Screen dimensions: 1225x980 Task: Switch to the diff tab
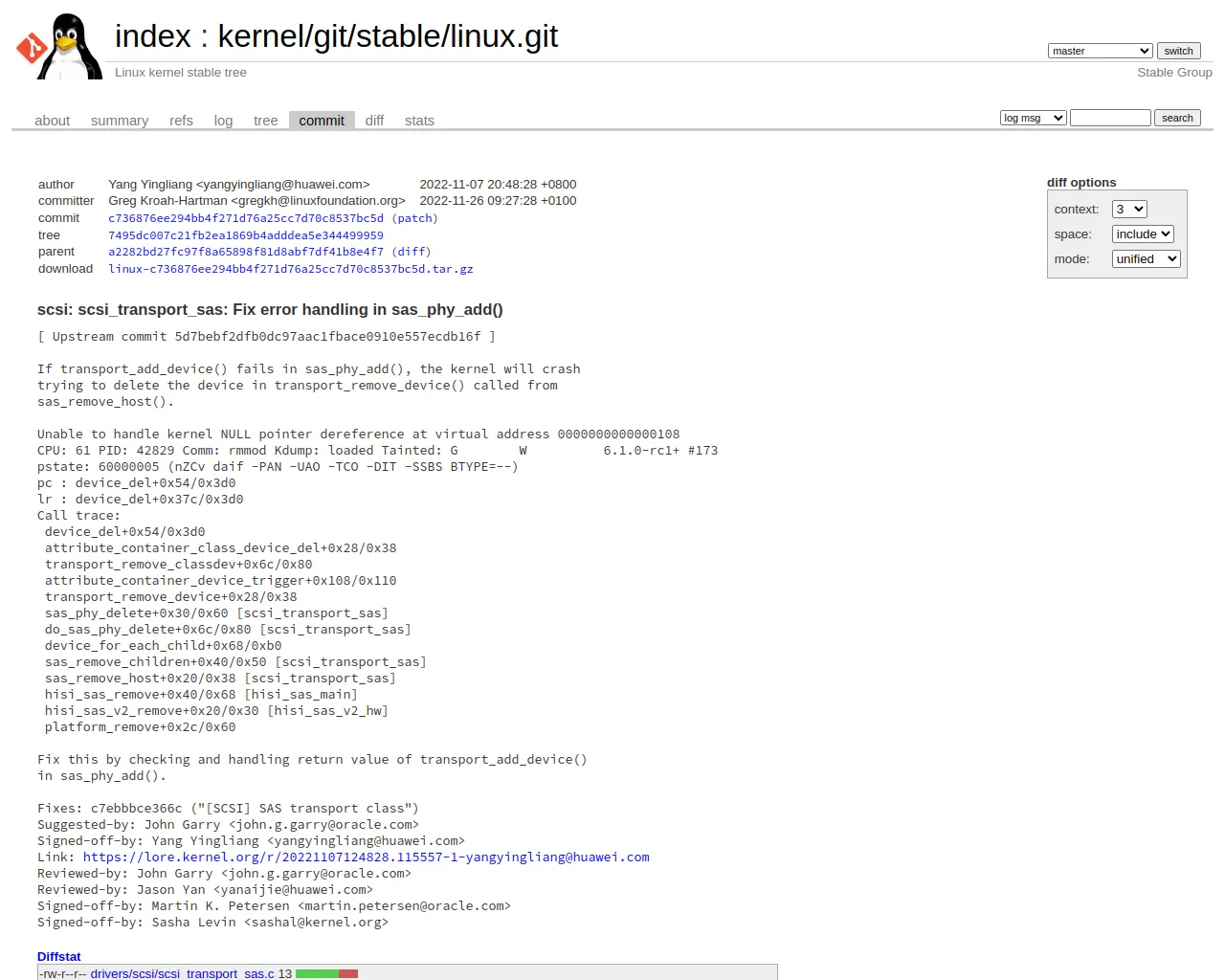click(x=374, y=121)
